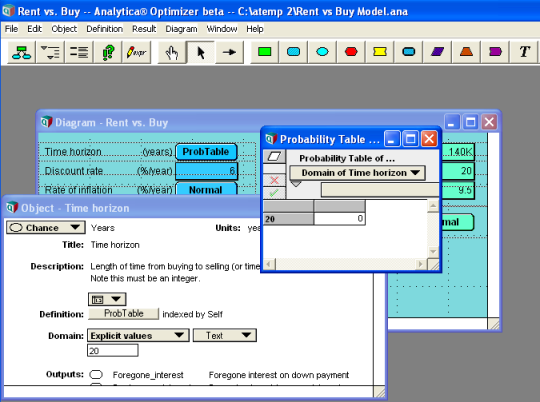
Task: Click the vertical scrollbar up arrow in Probability Table
Action: (433, 206)
